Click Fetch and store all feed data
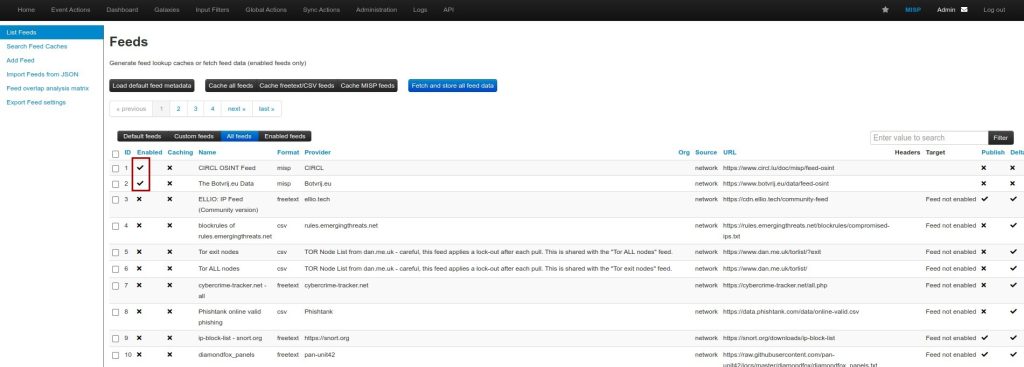The width and height of the screenshot is (1024, 367). point(453,86)
